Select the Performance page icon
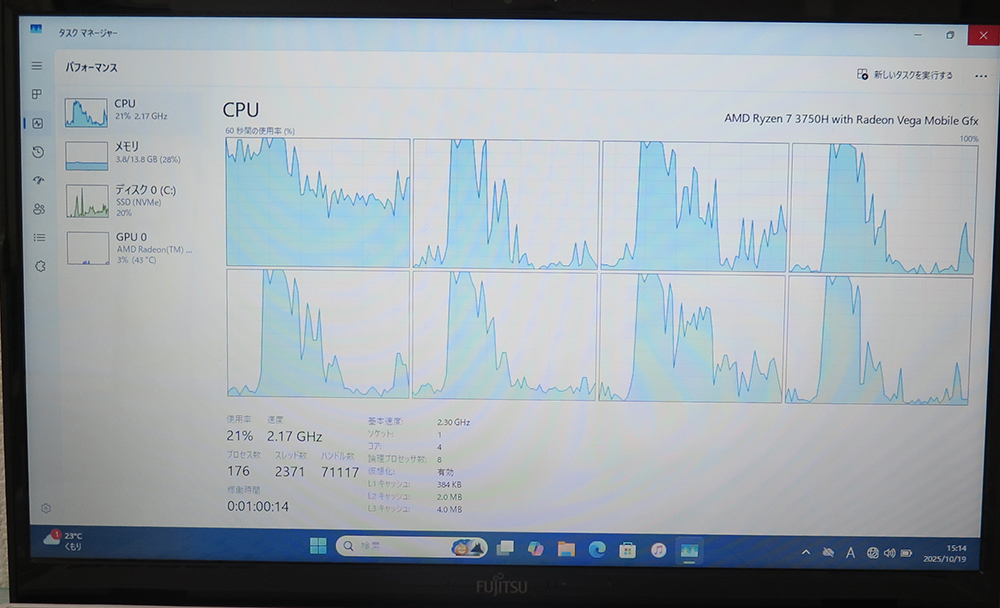This screenshot has width=1000, height=608. pos(38,123)
